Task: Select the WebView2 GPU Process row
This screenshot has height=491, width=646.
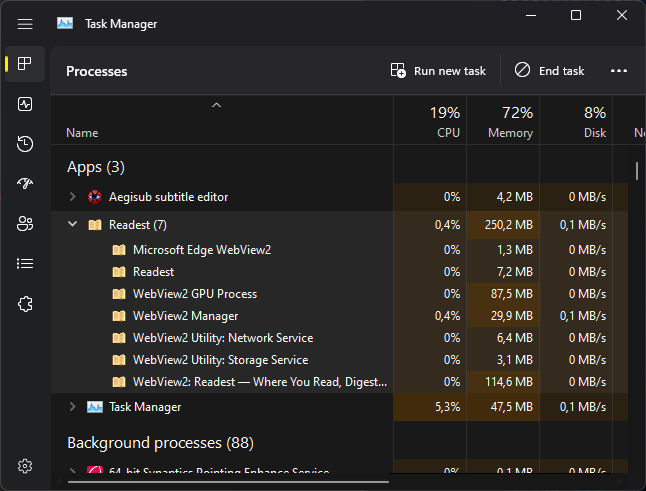Action: pos(195,294)
